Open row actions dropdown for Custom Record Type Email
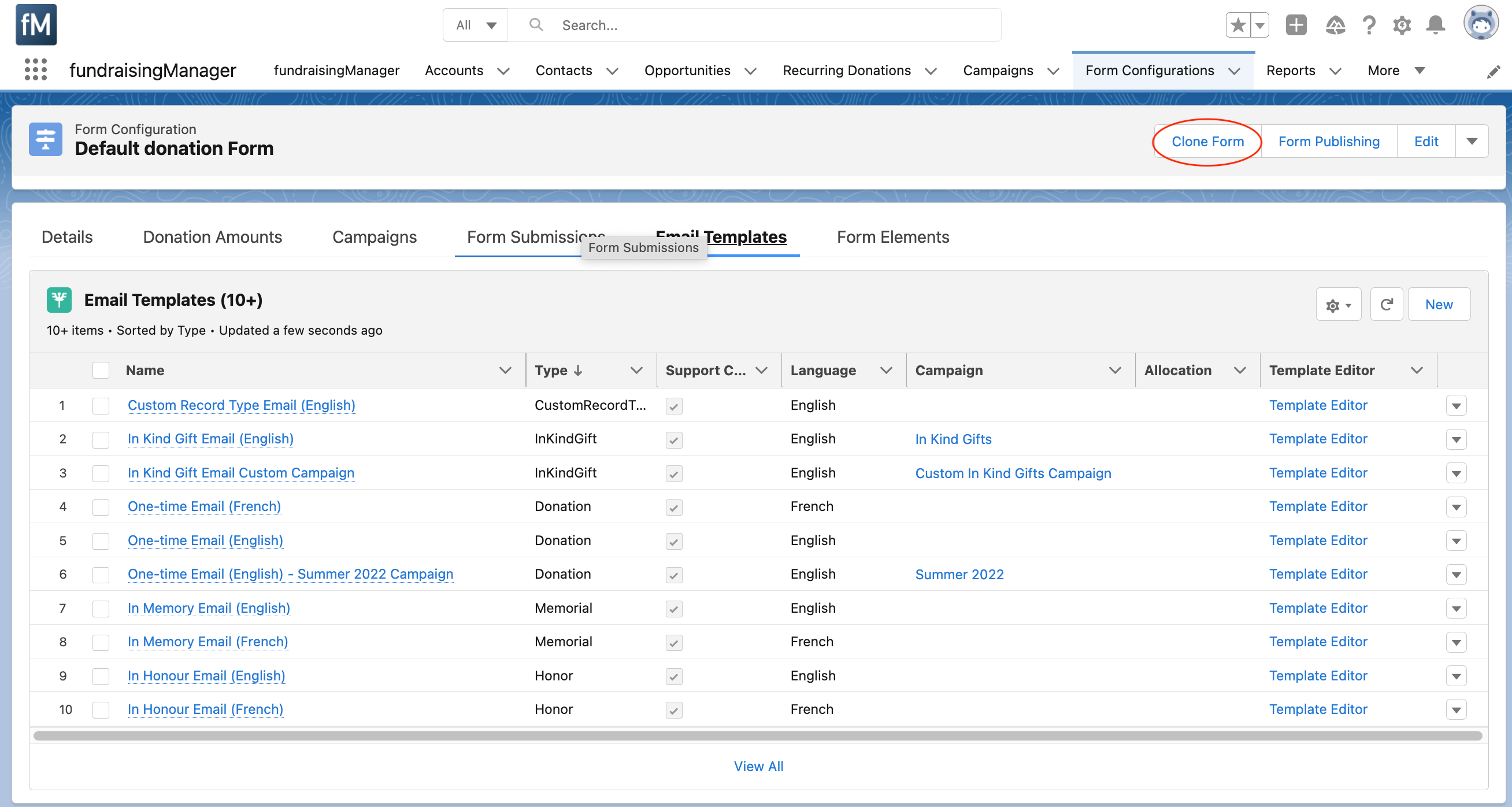 coord(1457,406)
